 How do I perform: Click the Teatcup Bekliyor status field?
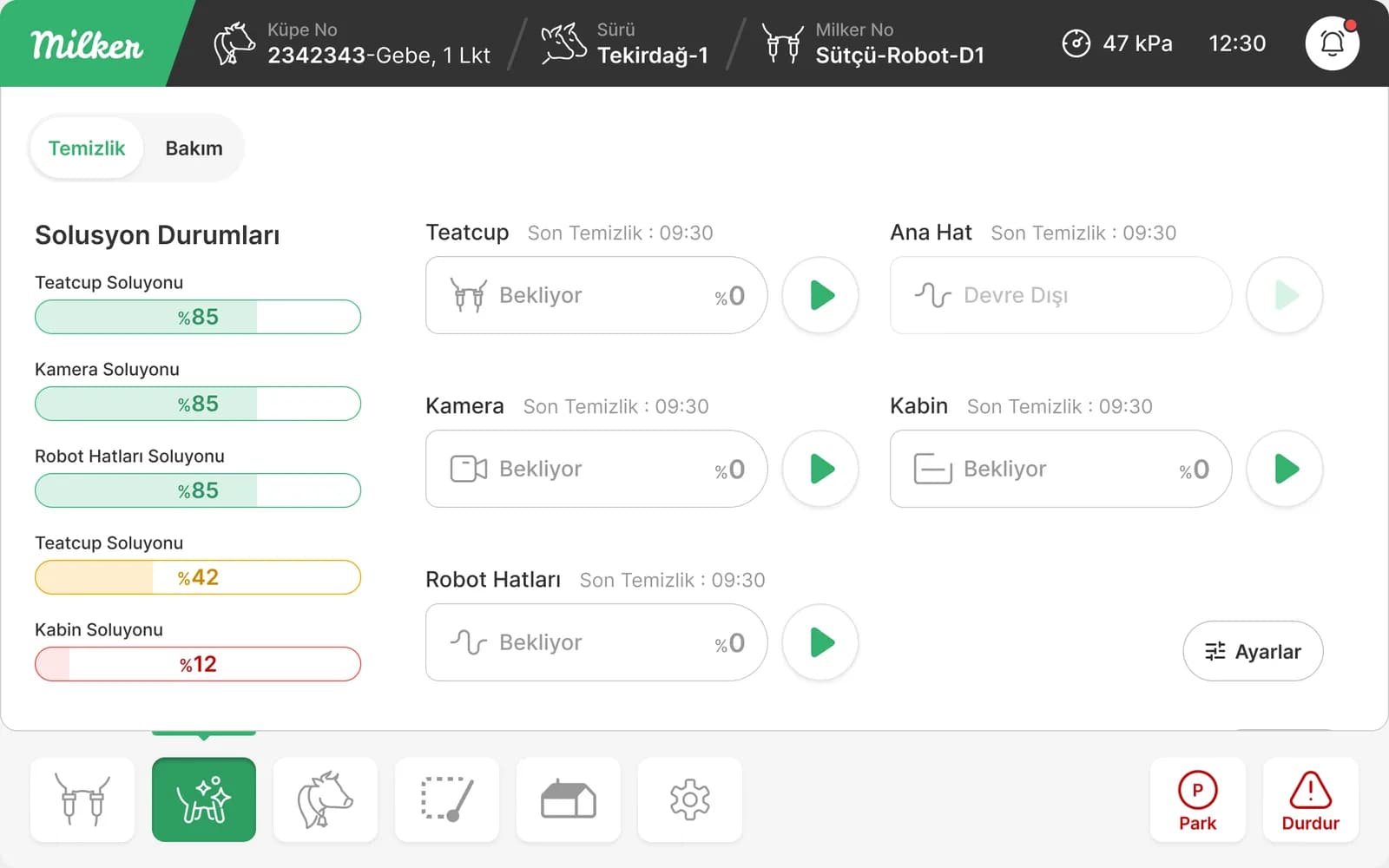(596, 295)
